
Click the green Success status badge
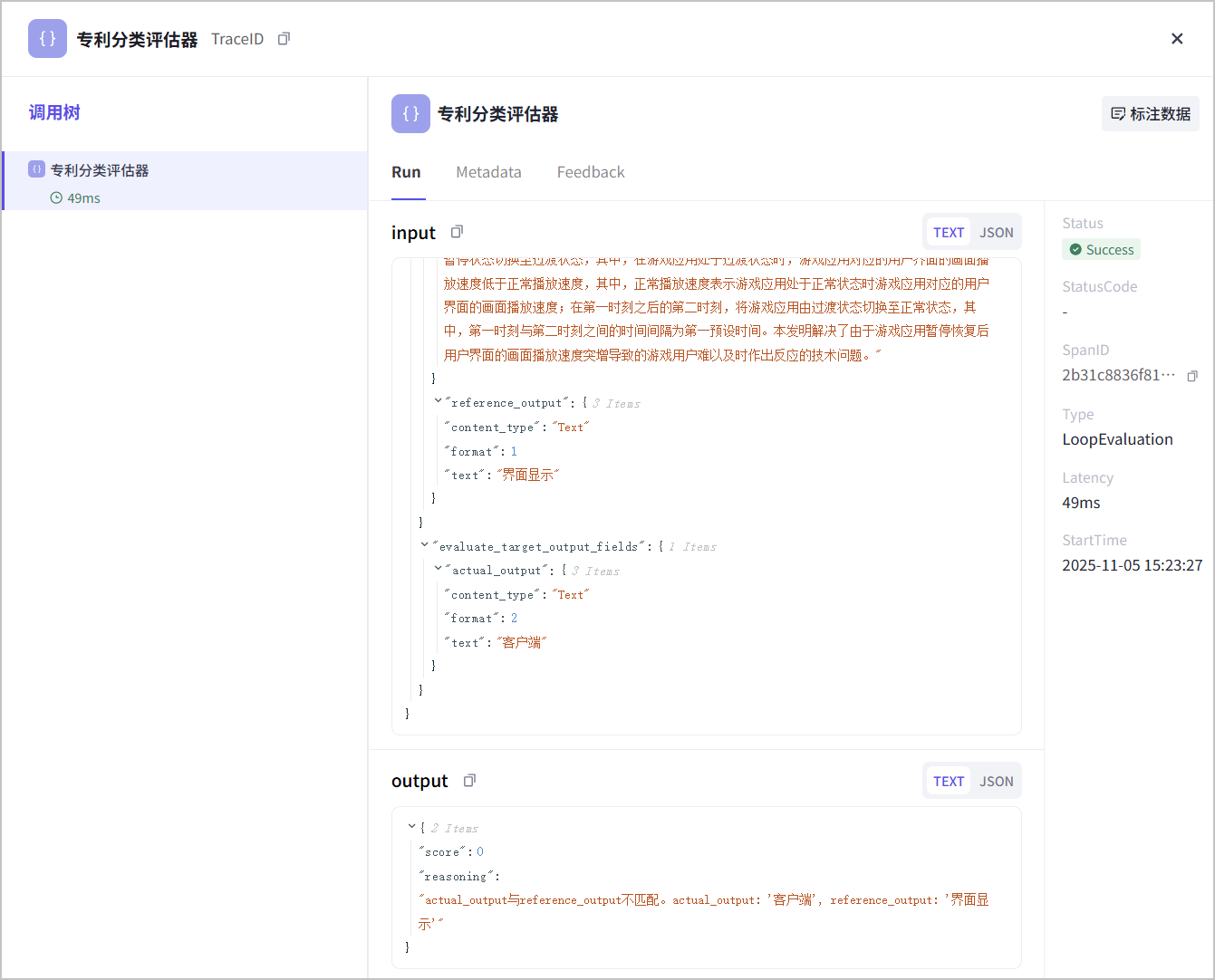coord(1101,250)
